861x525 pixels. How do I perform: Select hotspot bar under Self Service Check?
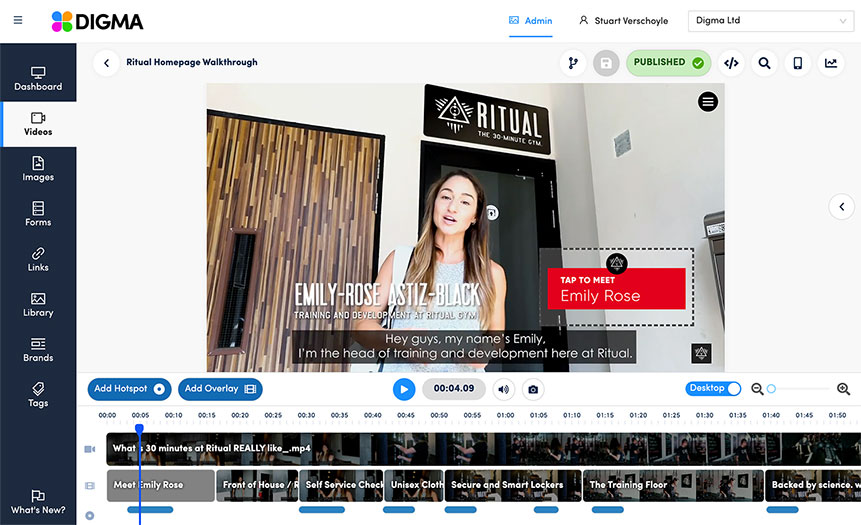point(322,510)
